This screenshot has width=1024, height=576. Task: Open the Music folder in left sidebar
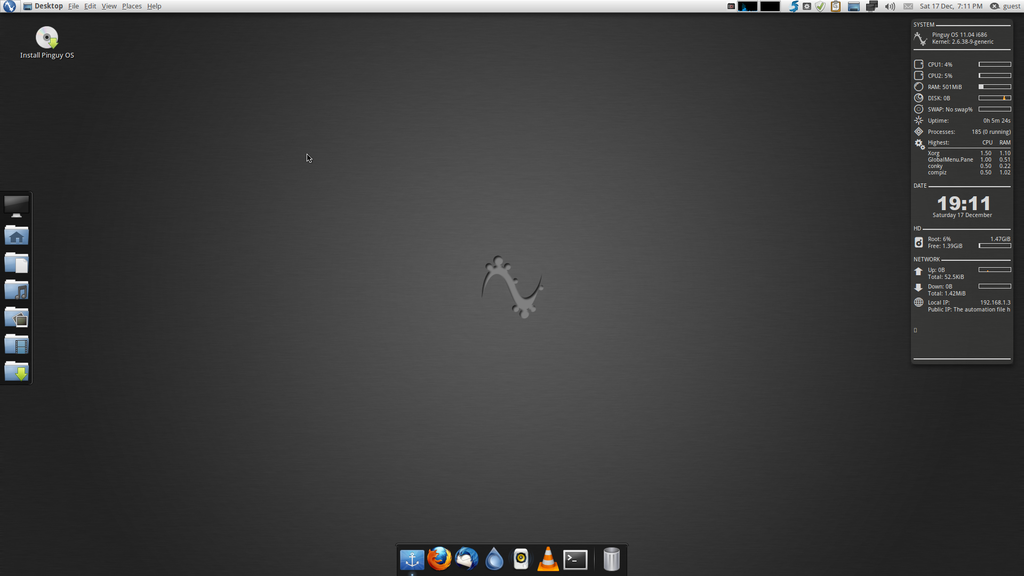(x=17, y=290)
